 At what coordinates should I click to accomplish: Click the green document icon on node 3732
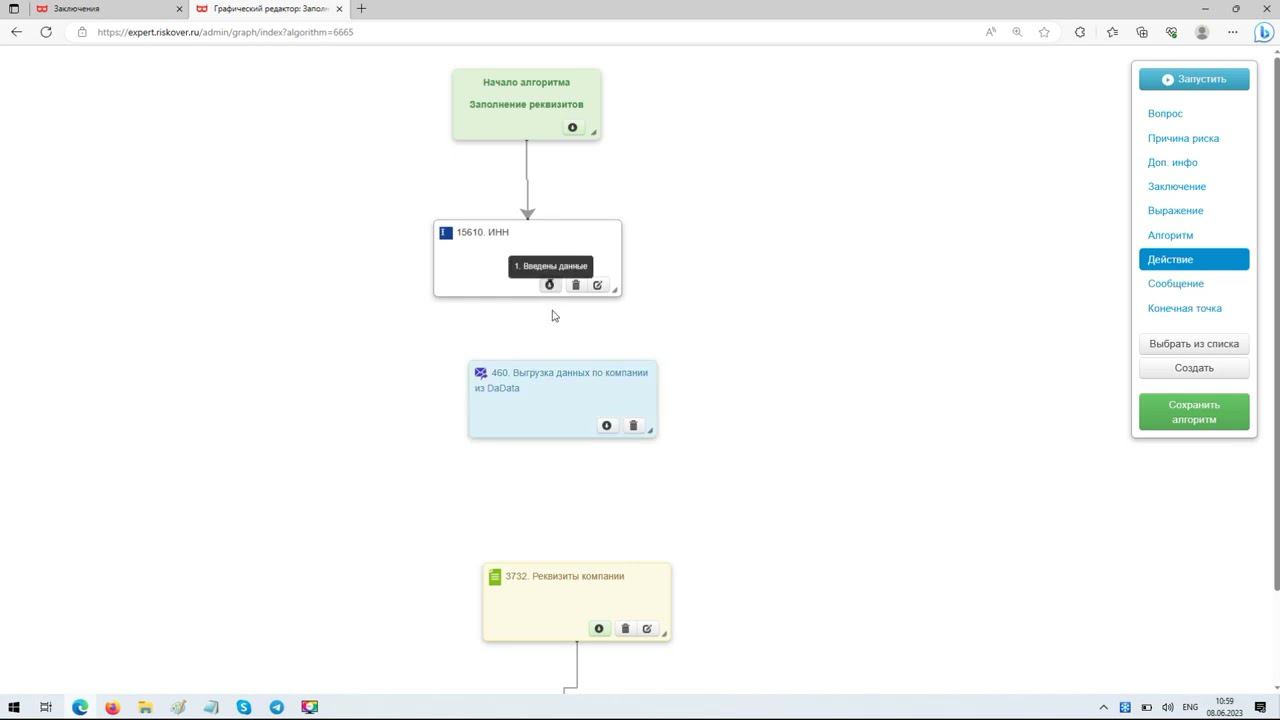(495, 577)
